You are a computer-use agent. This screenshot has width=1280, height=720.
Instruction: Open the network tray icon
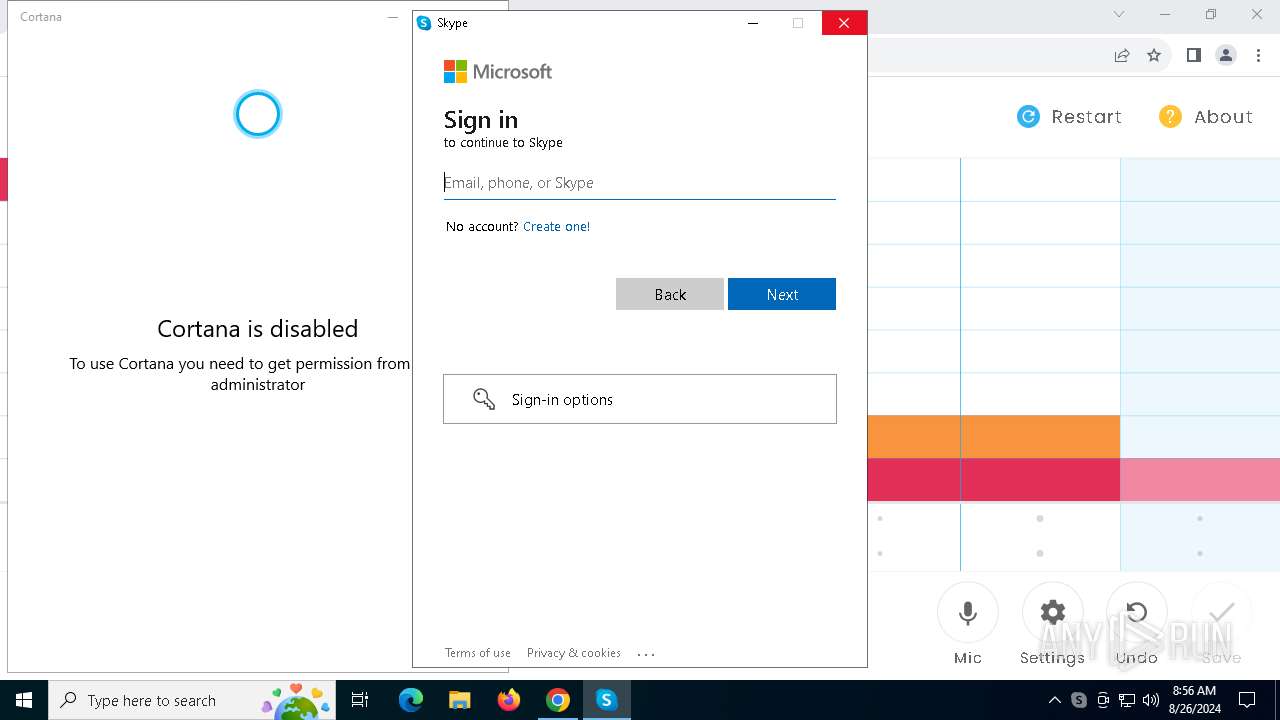point(1127,700)
